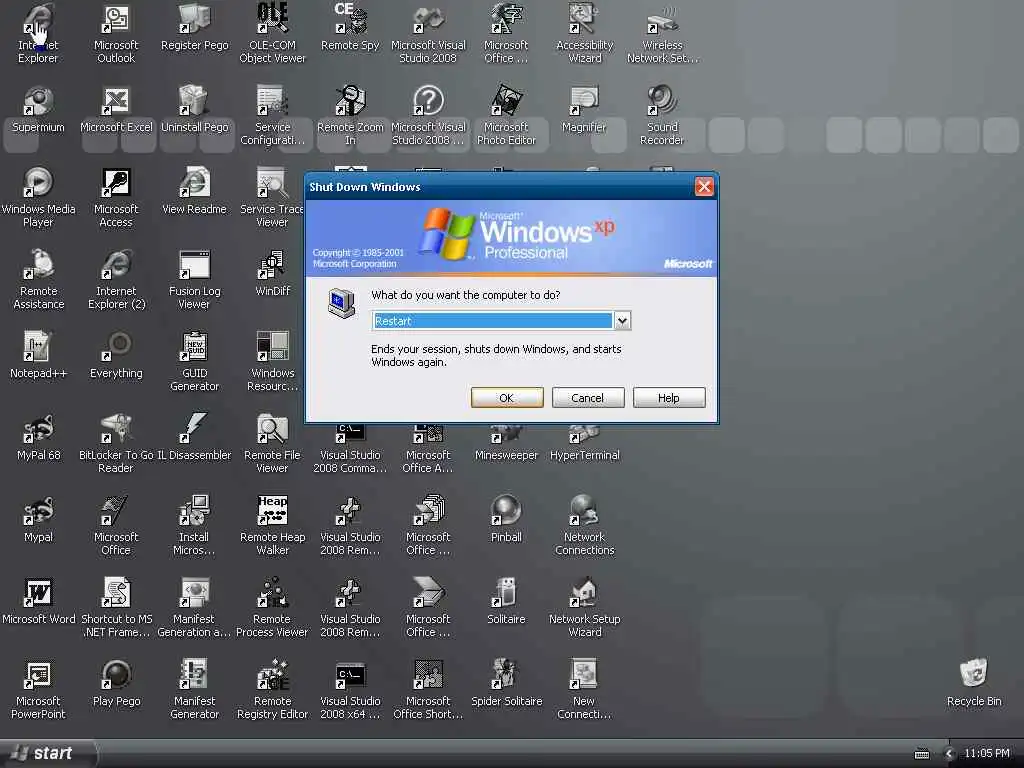1024x768 pixels.
Task: Expand the shutdown action dropdown arrow
Action: click(622, 321)
